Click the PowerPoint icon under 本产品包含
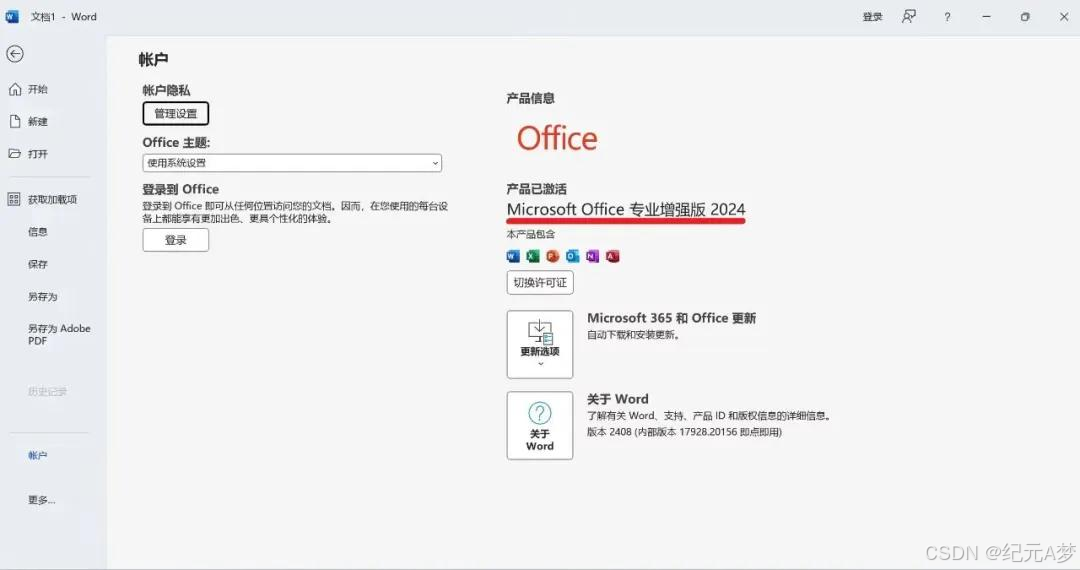Screen dimensions: 1080x570 coord(552,257)
